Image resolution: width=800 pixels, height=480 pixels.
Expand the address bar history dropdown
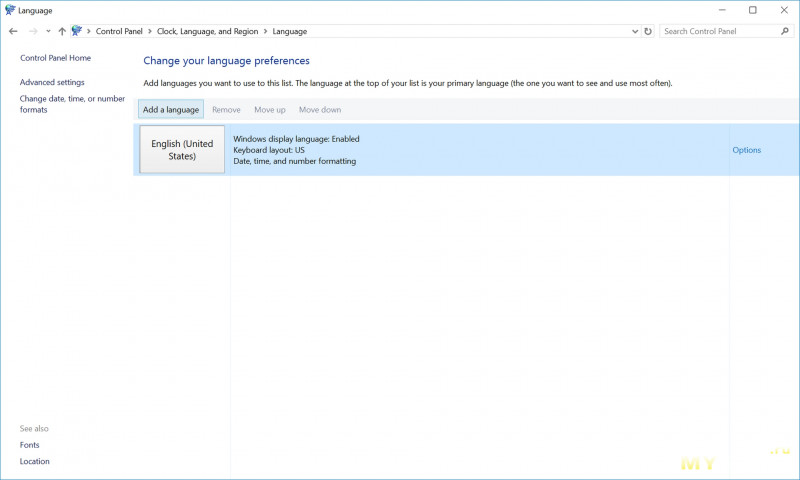pyautogui.click(x=636, y=31)
